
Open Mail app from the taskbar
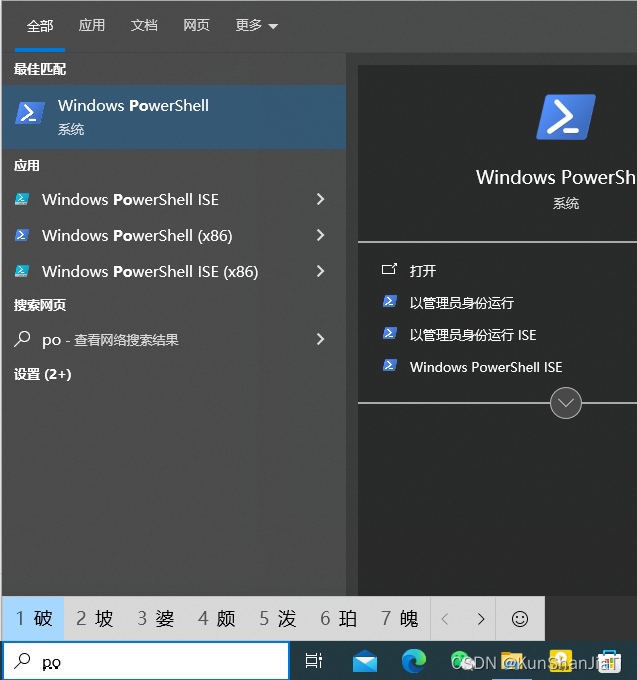(x=365, y=661)
